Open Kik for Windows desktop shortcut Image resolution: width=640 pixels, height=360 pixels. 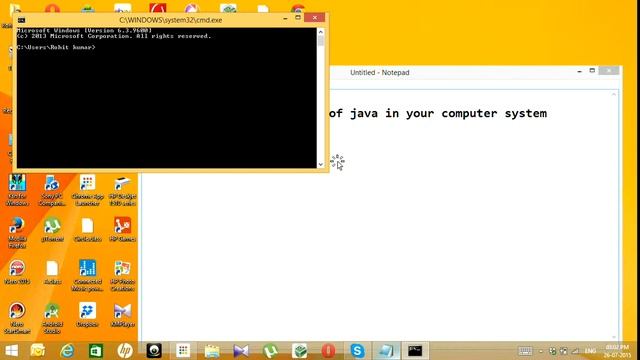17,190
